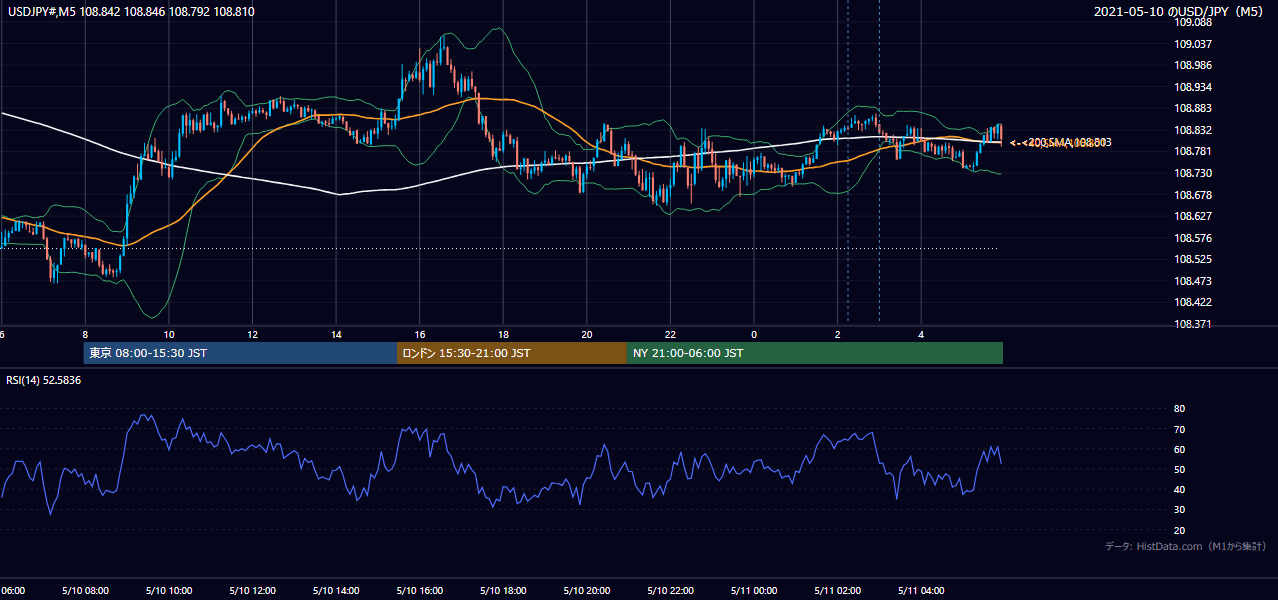
Task: Click RSI scale value 20
Action: [1180, 530]
